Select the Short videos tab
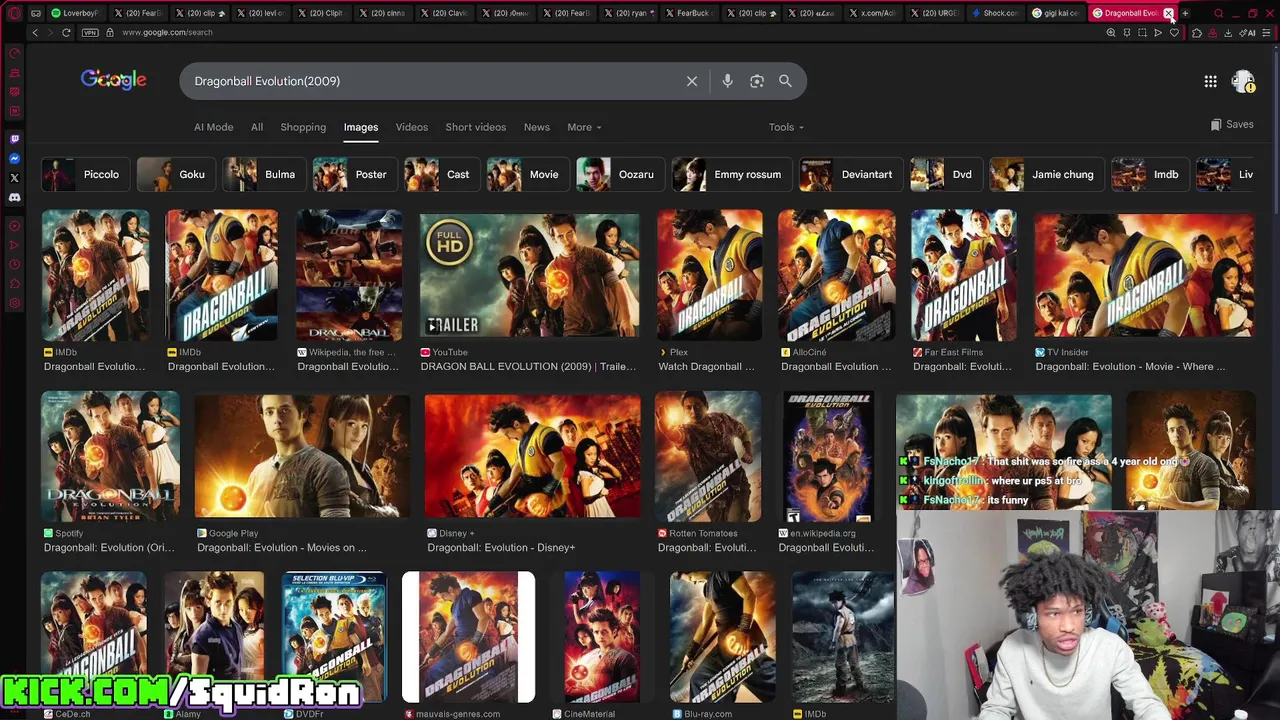1280x720 pixels. (475, 127)
